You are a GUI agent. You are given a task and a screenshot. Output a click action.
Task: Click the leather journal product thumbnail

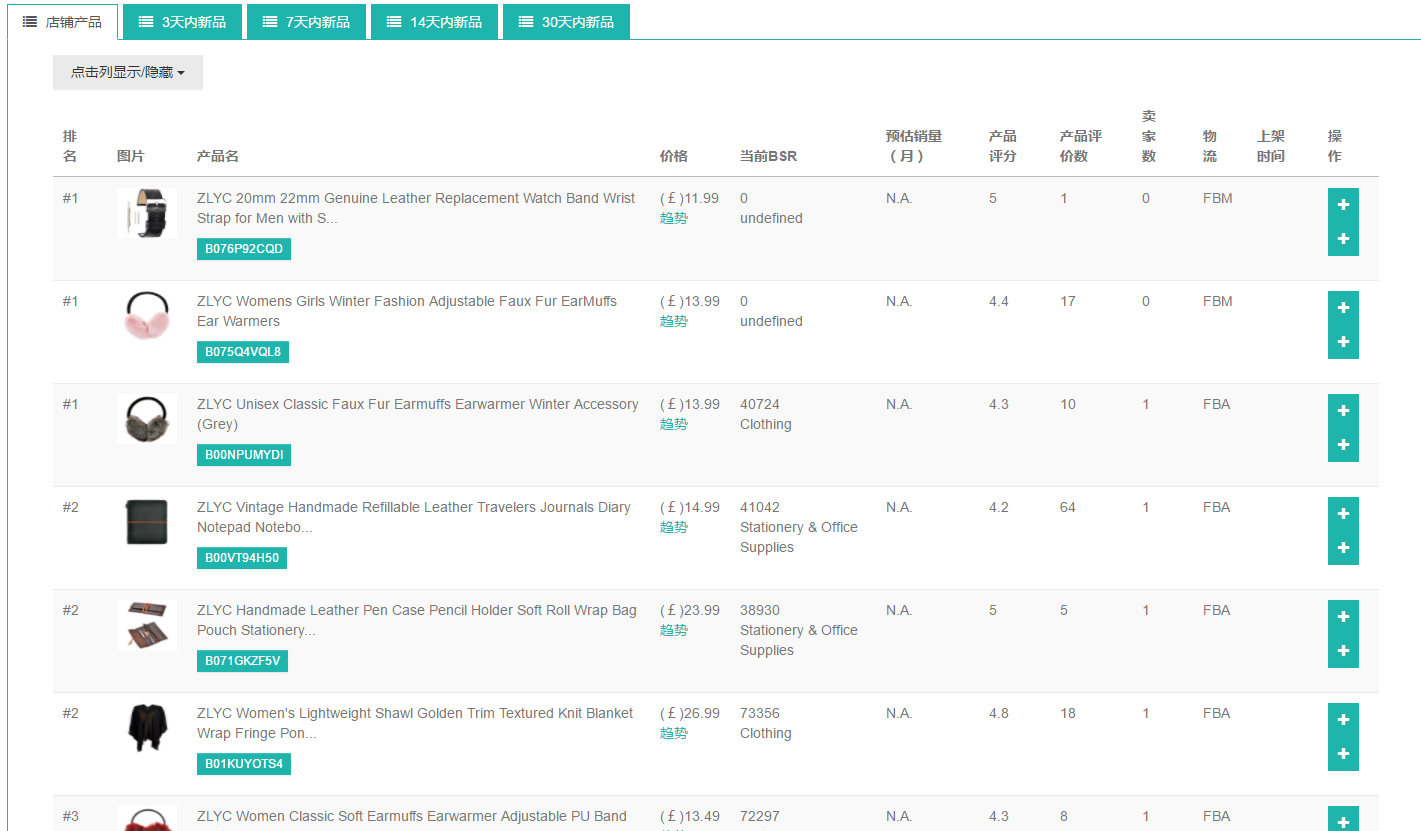147,522
